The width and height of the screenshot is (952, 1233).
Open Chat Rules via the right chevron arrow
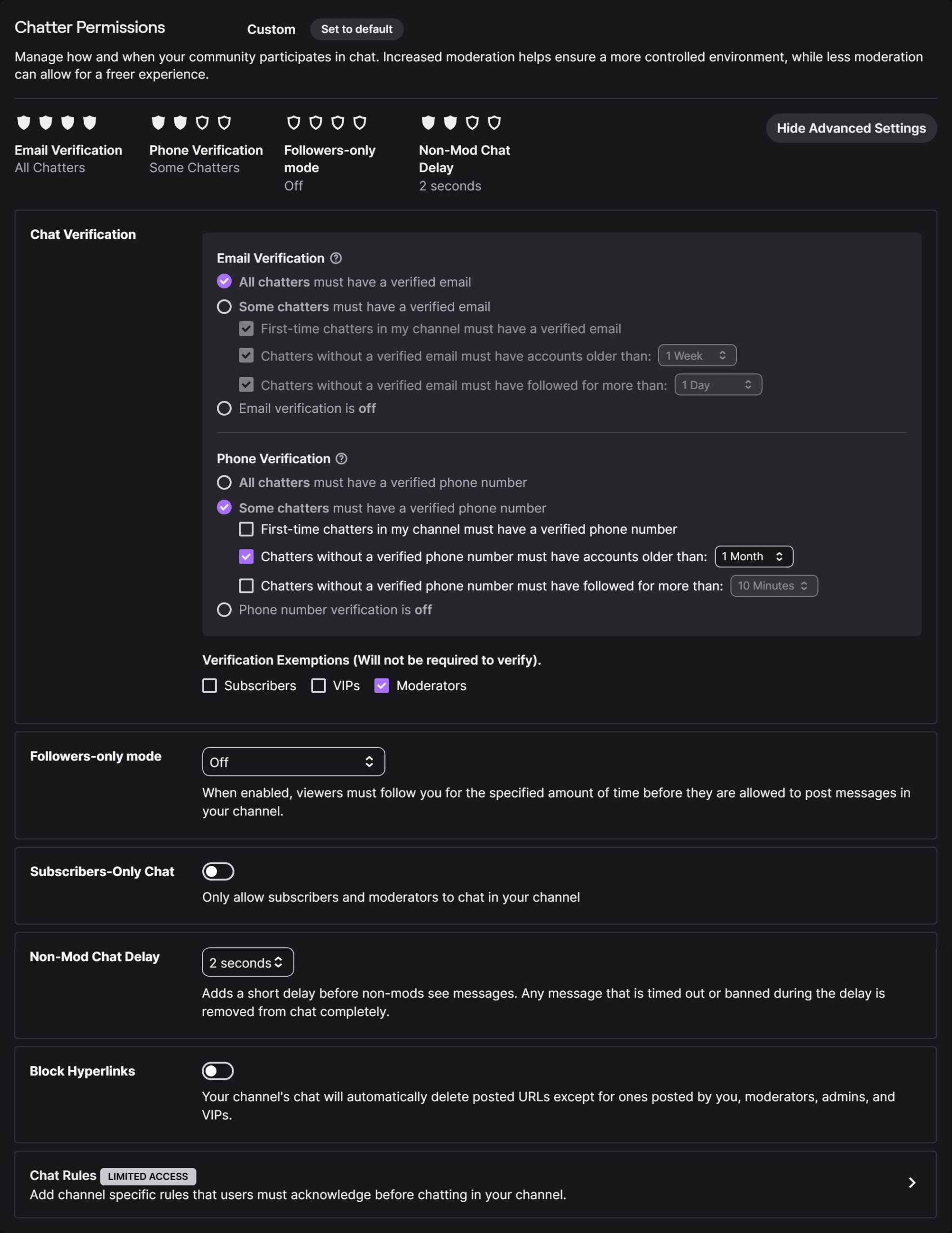tap(912, 1183)
